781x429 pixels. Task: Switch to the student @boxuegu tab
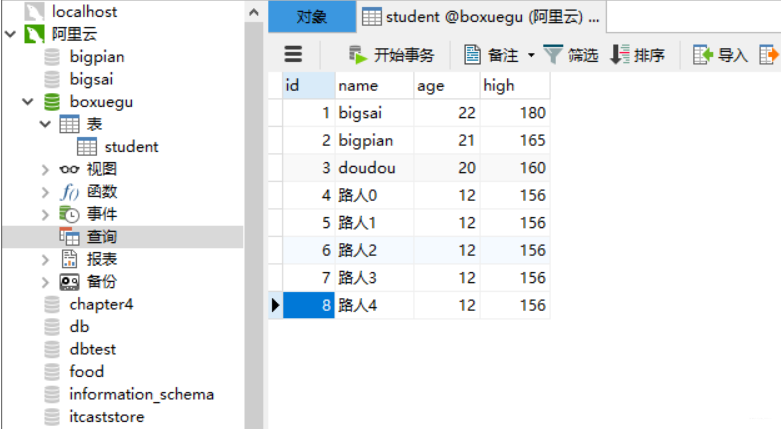point(480,17)
